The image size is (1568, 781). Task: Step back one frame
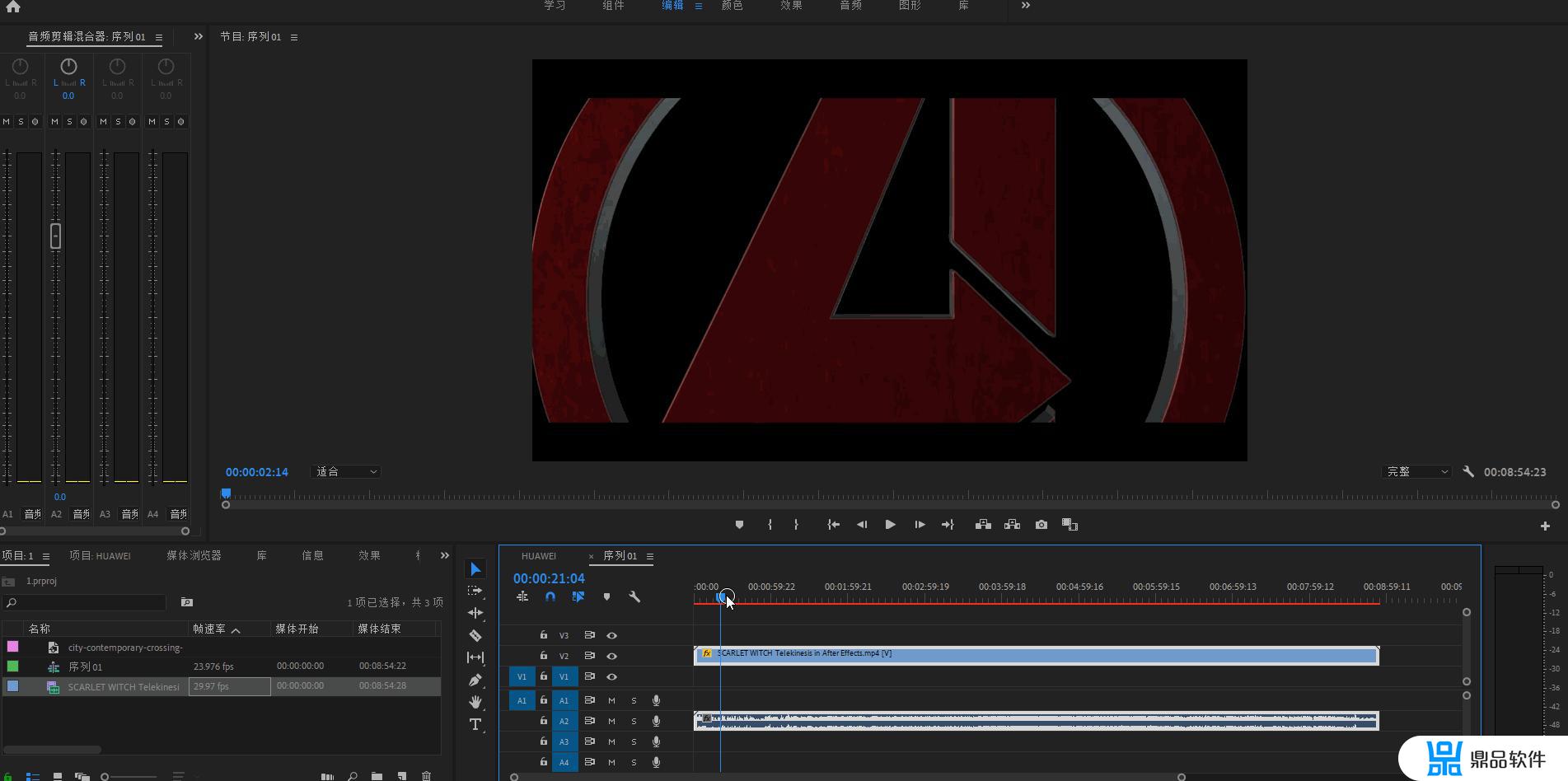862,525
